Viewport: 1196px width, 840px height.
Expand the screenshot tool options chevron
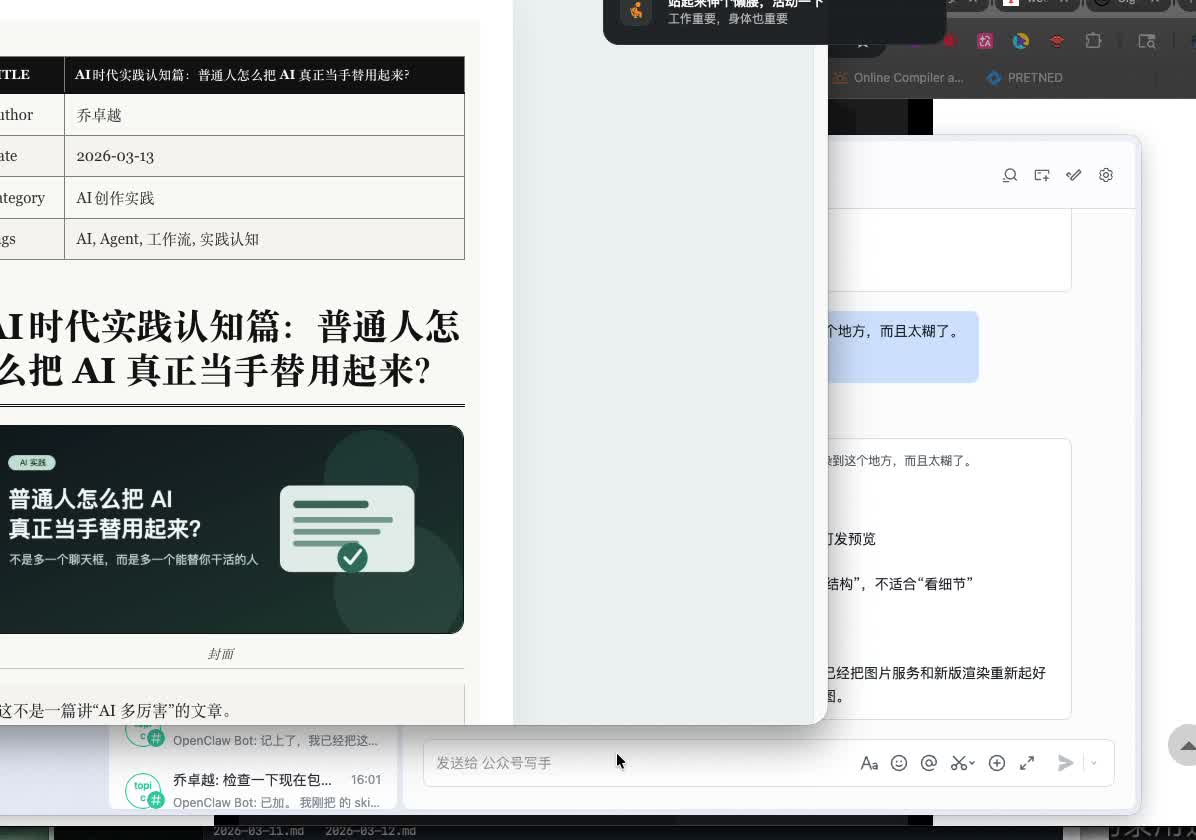(970, 763)
